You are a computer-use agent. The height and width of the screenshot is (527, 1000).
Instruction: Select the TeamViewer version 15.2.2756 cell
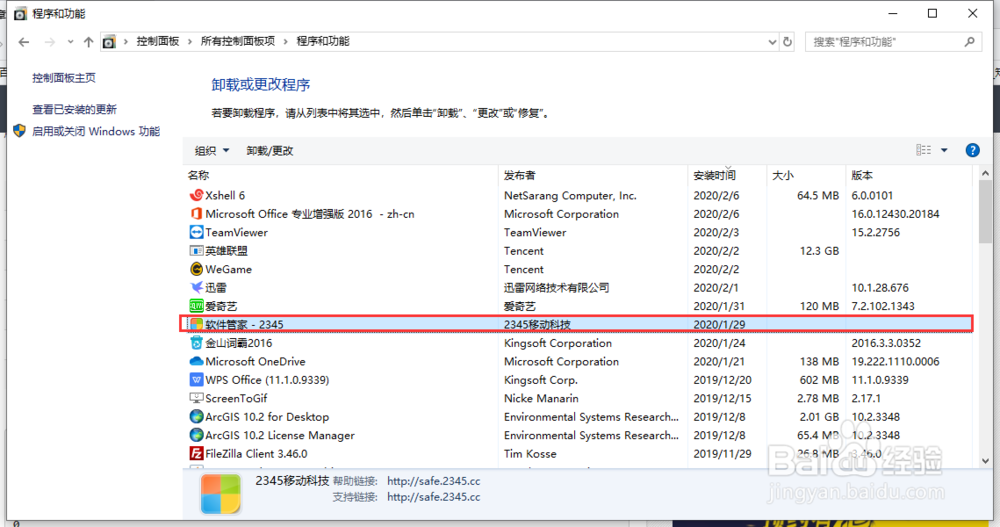pos(876,232)
